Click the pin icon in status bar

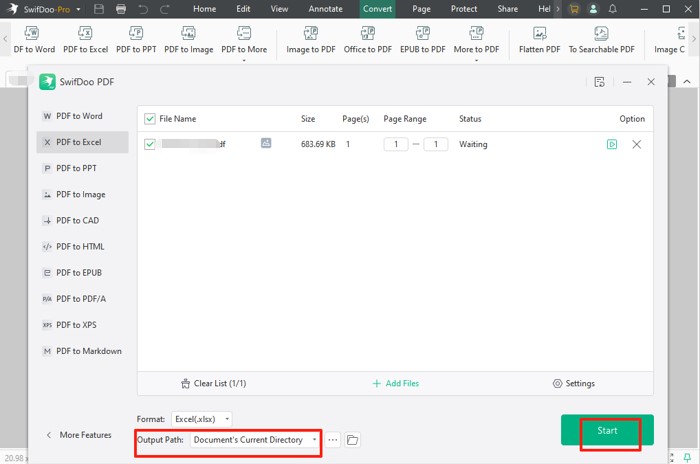688,458
